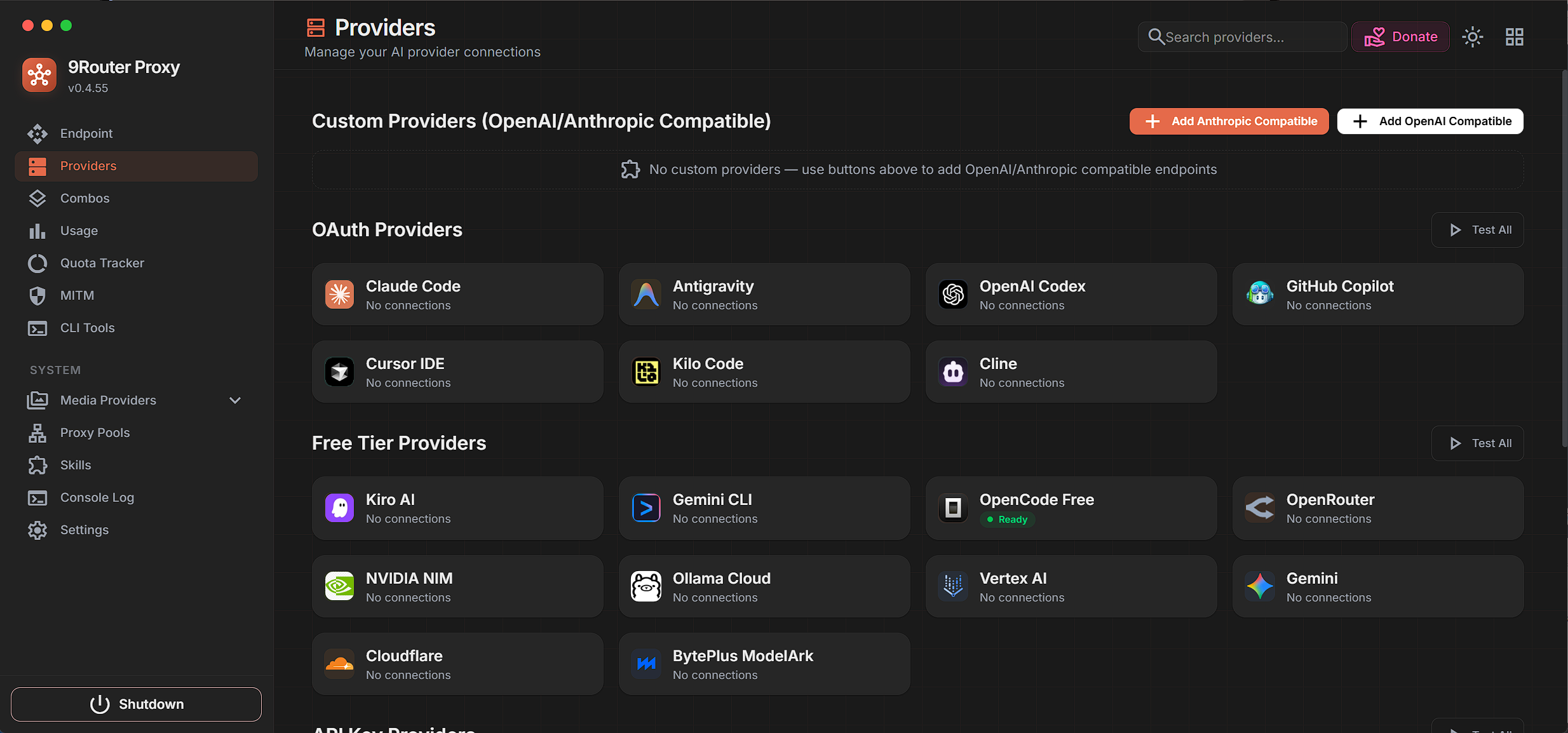Open CLI Tools from the sidebar
1568x733 pixels.
[x=136, y=328]
